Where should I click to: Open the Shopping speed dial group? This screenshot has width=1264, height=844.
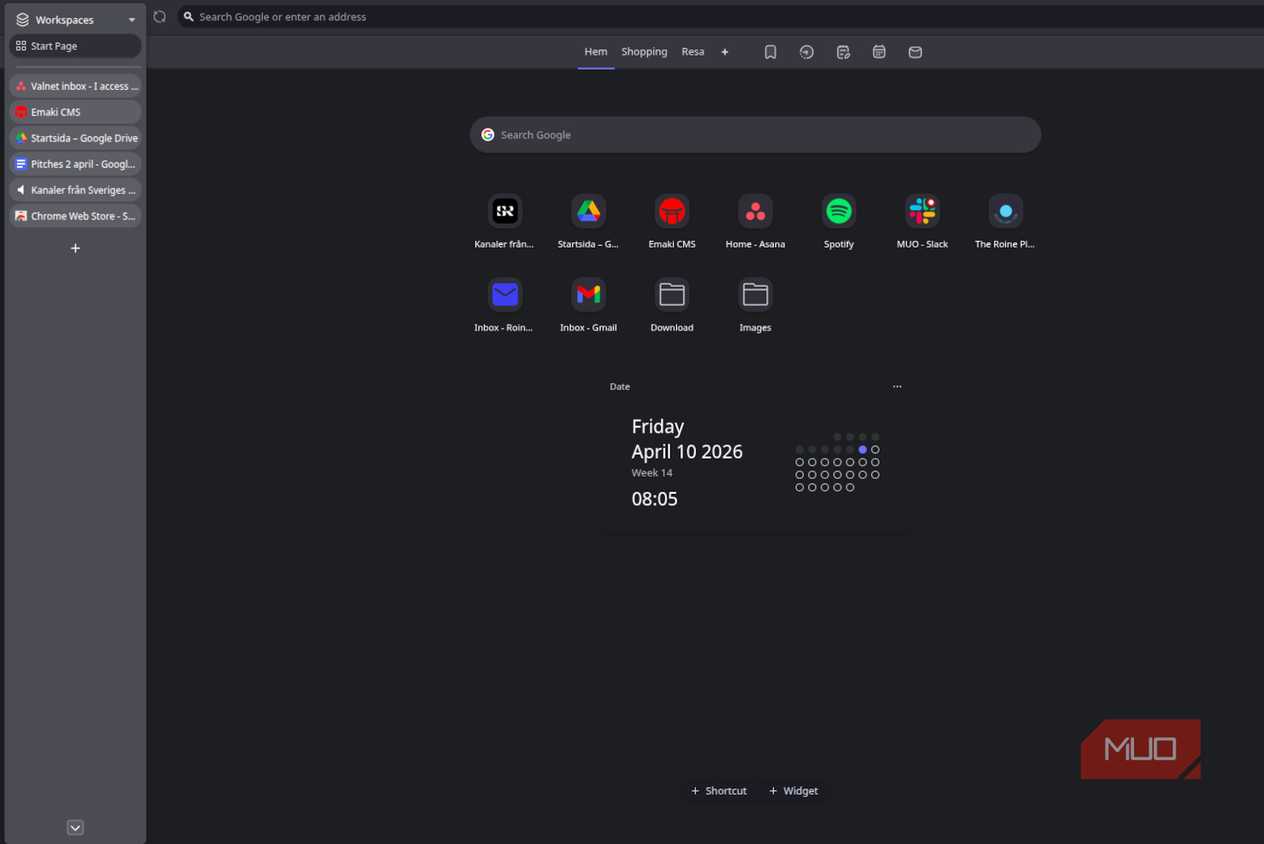coord(644,52)
